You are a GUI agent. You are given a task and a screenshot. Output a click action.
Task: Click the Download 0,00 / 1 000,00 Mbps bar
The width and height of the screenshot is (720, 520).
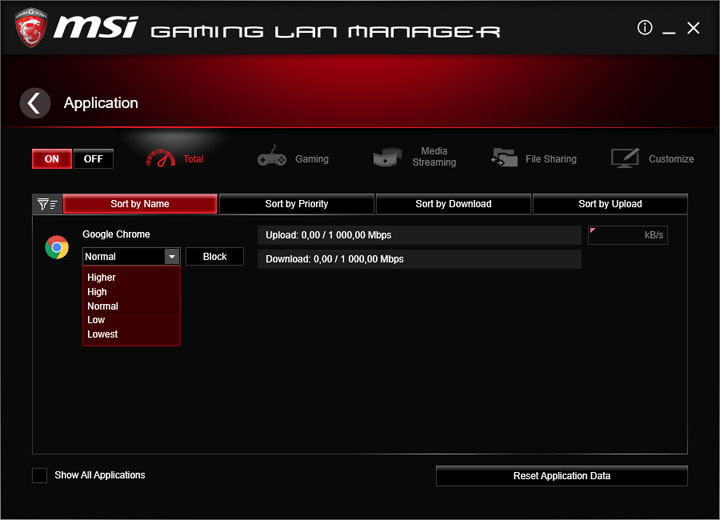pyautogui.click(x=419, y=259)
